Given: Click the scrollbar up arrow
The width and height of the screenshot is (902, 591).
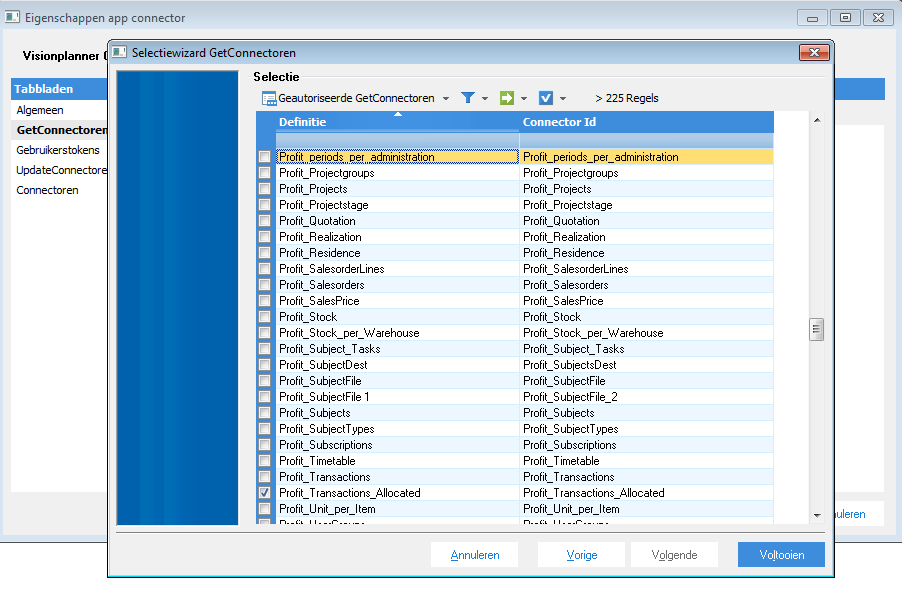Looking at the screenshot, I should click(x=817, y=120).
